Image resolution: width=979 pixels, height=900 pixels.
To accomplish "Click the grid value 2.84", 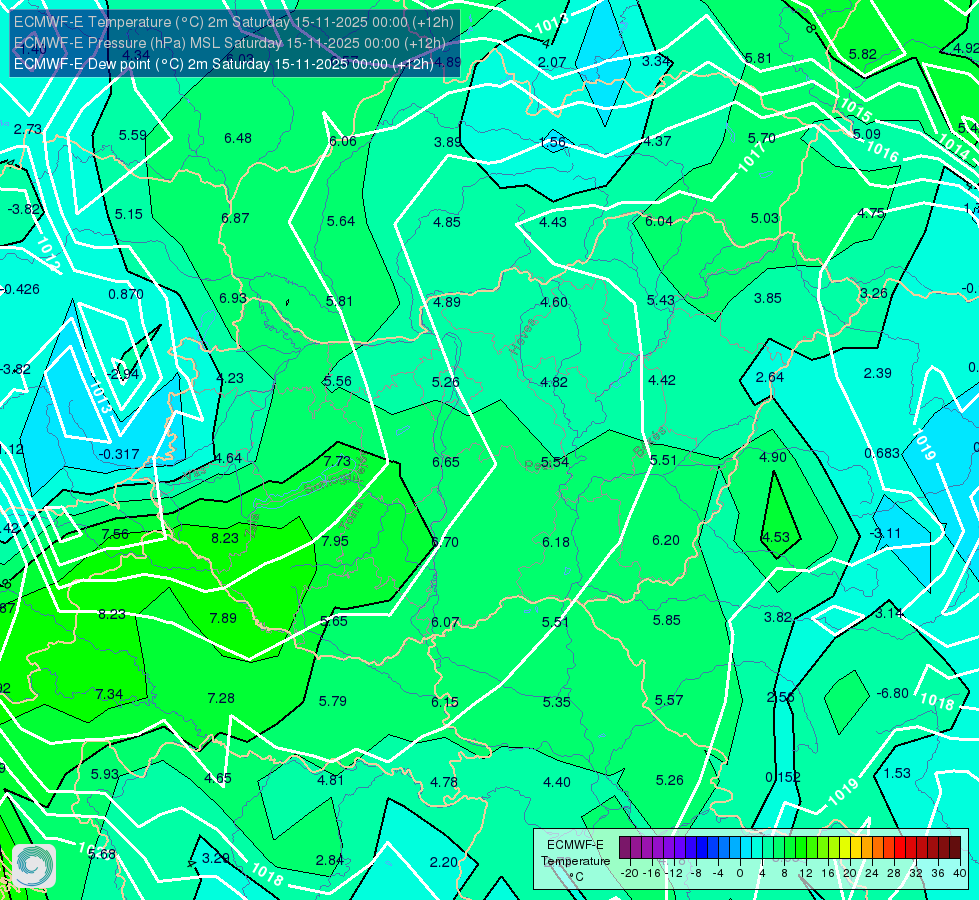I will (x=330, y=860).
